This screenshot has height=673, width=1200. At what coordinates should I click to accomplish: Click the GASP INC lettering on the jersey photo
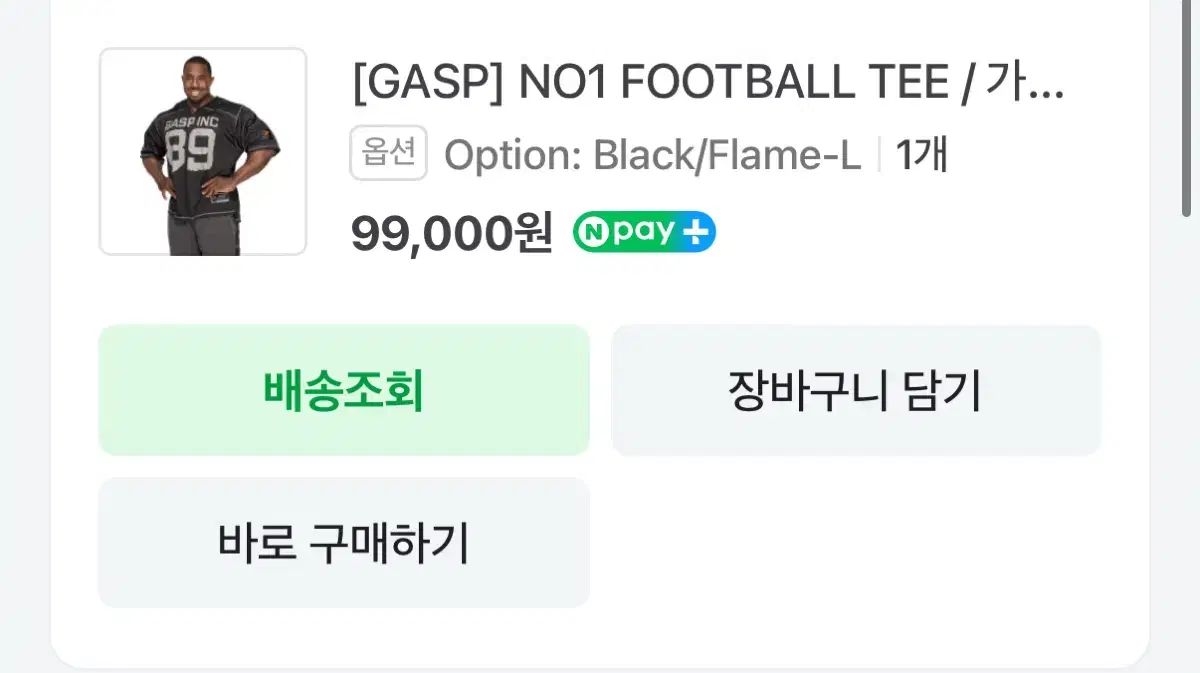coord(193,122)
